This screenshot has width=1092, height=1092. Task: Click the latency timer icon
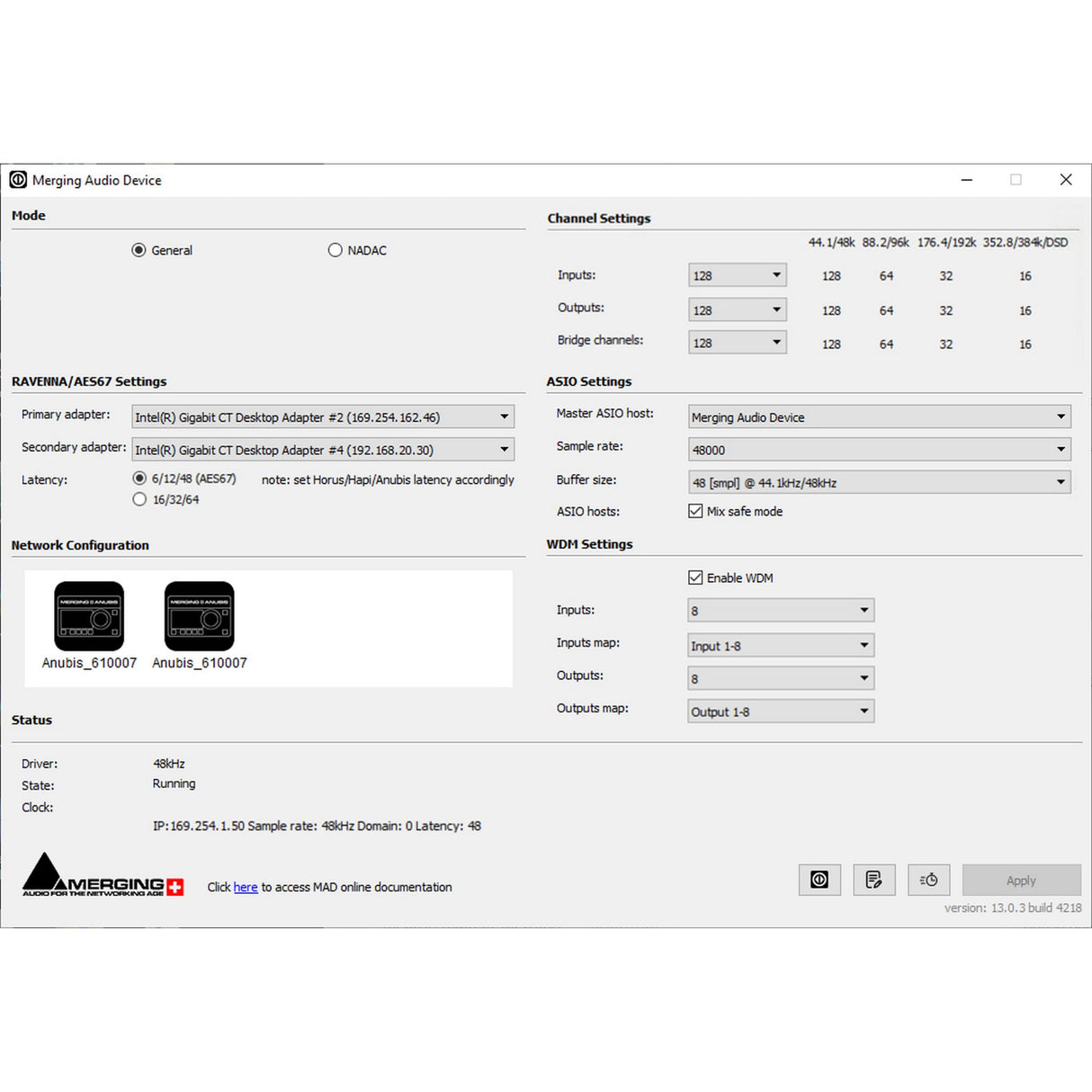click(x=928, y=880)
